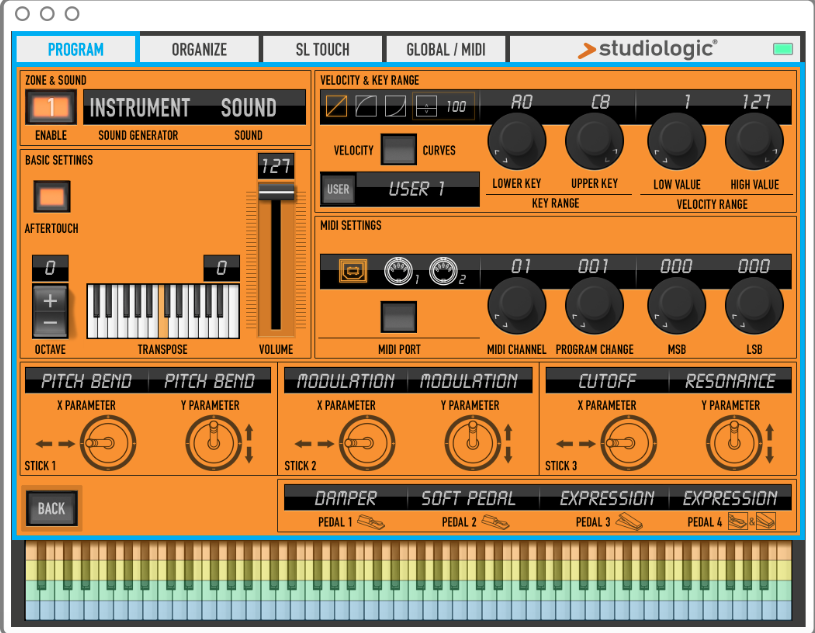
Task: Click the Volume fader handle
Action: click(x=276, y=191)
